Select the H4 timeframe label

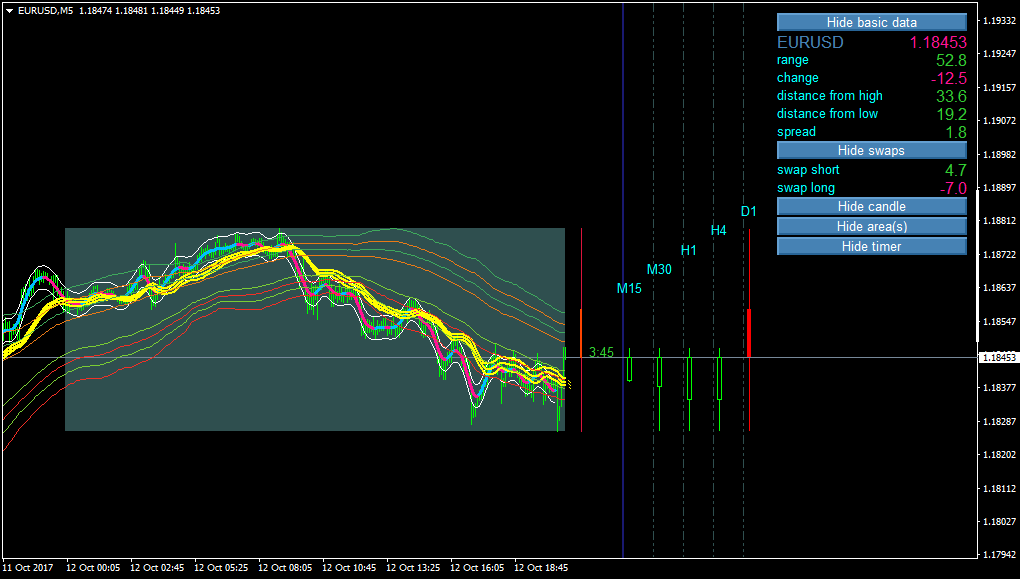tap(718, 230)
